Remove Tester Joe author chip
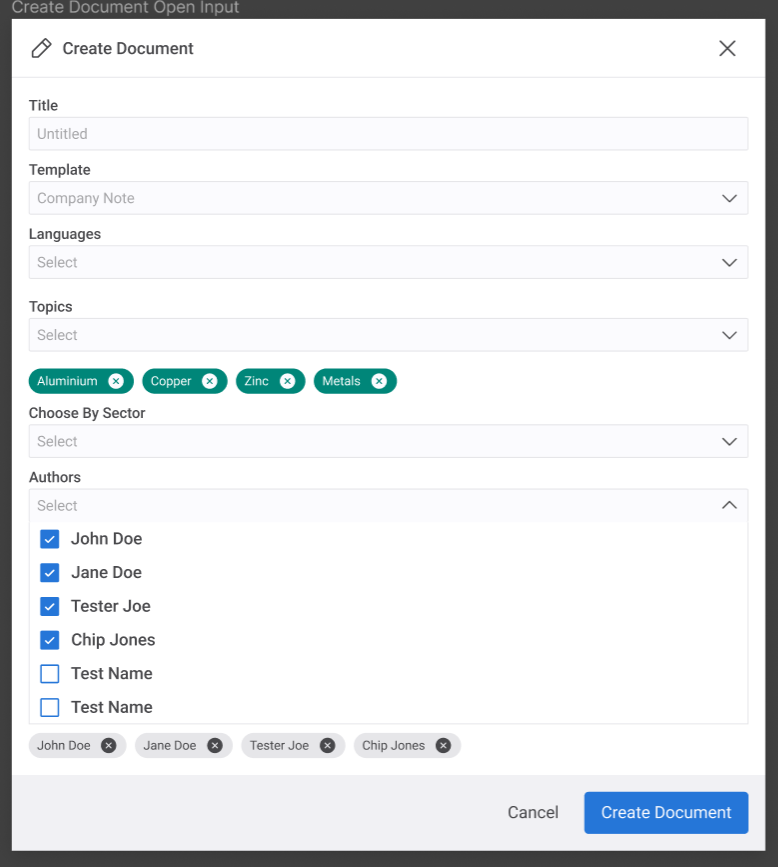Screen dimensions: 778x867 327,745
